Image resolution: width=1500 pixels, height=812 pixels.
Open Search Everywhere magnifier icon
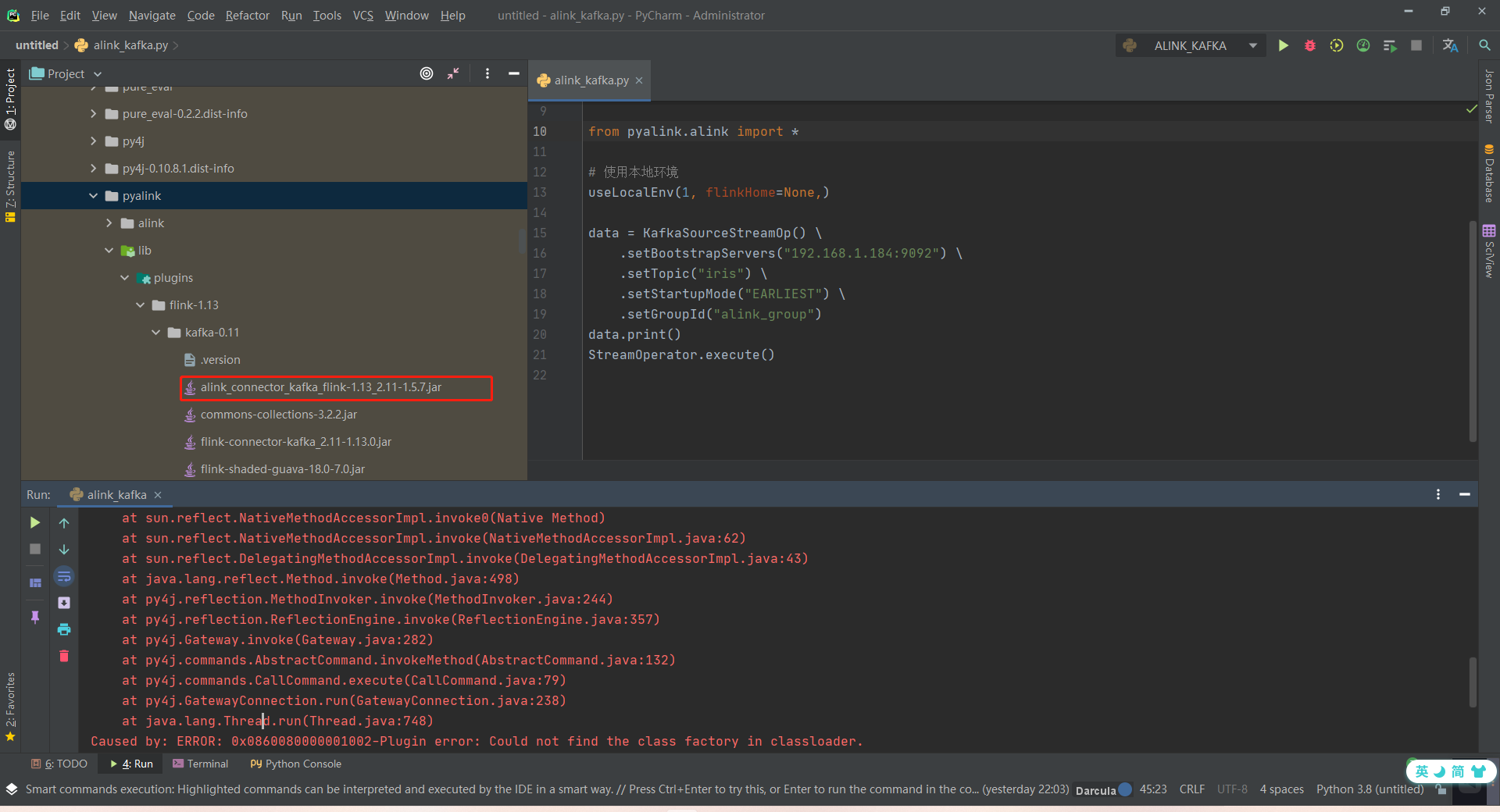tap(1484, 46)
